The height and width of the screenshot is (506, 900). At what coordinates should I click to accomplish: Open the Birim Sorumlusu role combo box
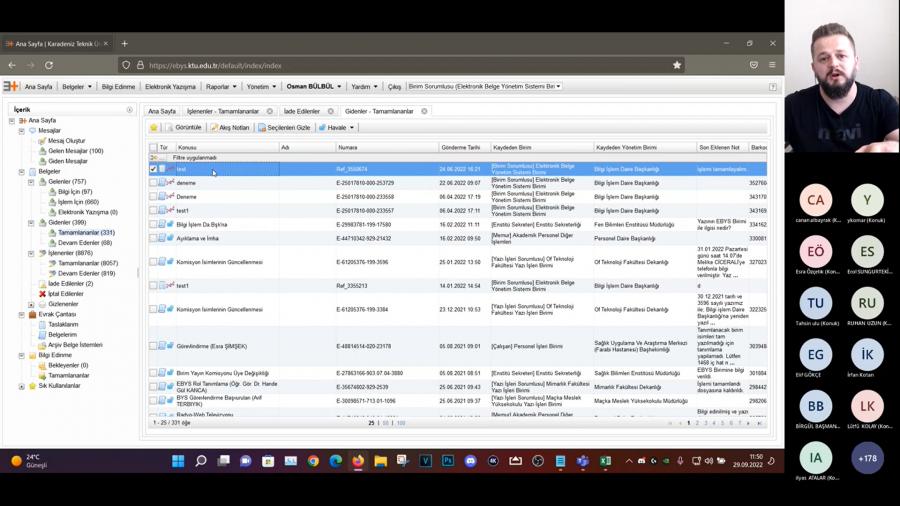[484, 87]
